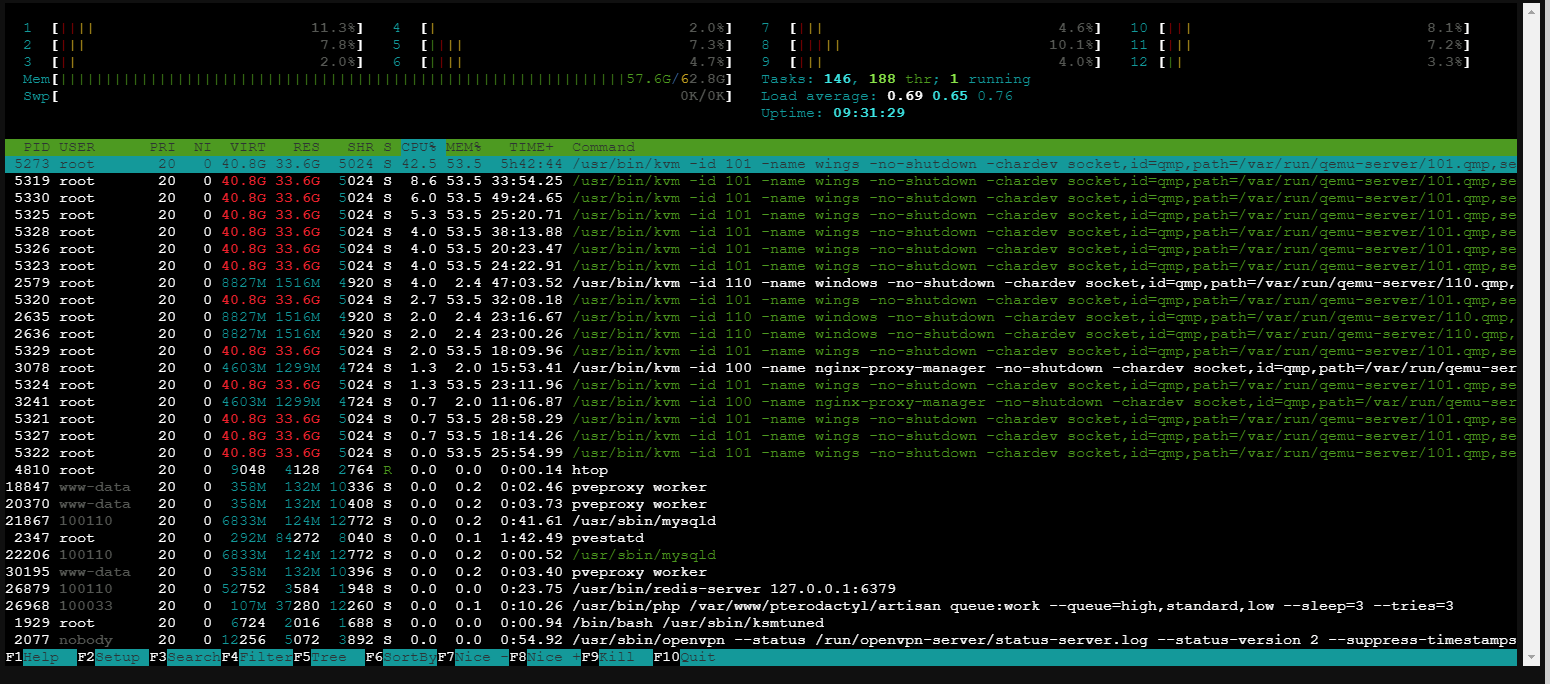Select kvm windows process with PID 2579
The width and height of the screenshot is (1550, 684).
click(x=700, y=283)
